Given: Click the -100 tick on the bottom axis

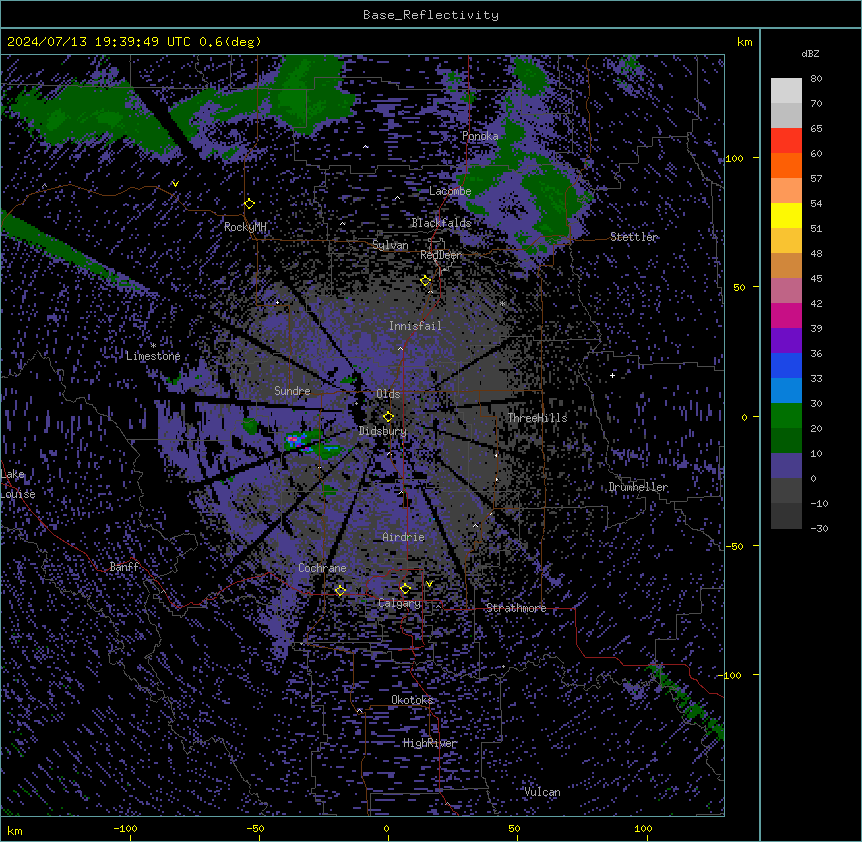Looking at the screenshot, I should (x=125, y=829).
